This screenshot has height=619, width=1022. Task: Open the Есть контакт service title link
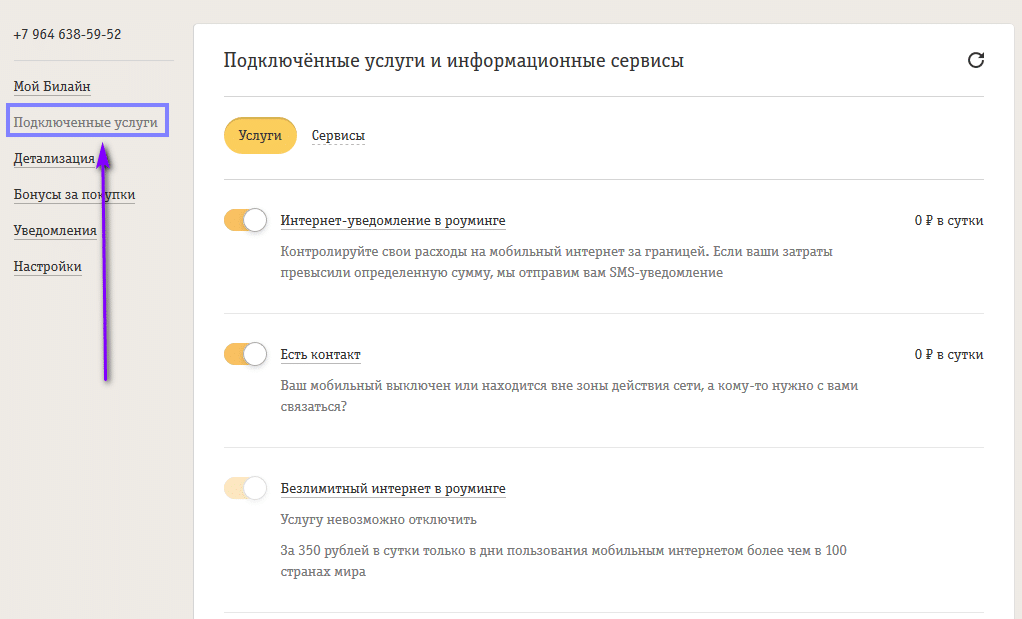click(321, 355)
